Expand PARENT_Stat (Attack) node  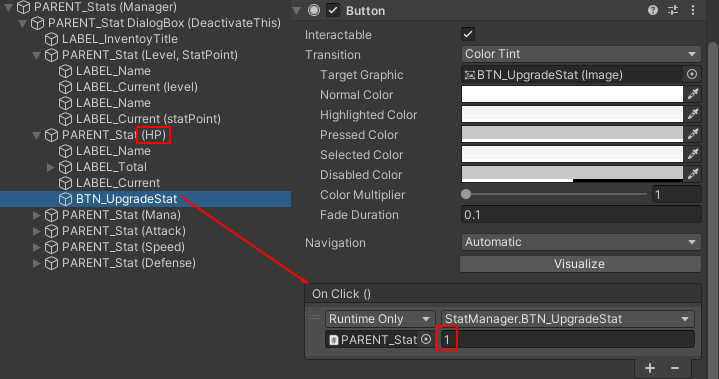pyautogui.click(x=37, y=231)
